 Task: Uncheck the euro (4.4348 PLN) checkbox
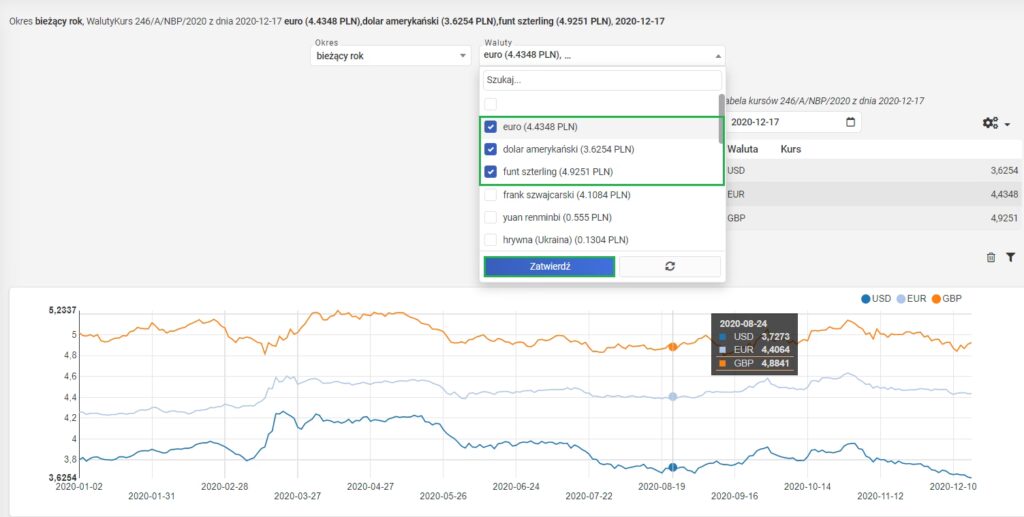pos(491,127)
